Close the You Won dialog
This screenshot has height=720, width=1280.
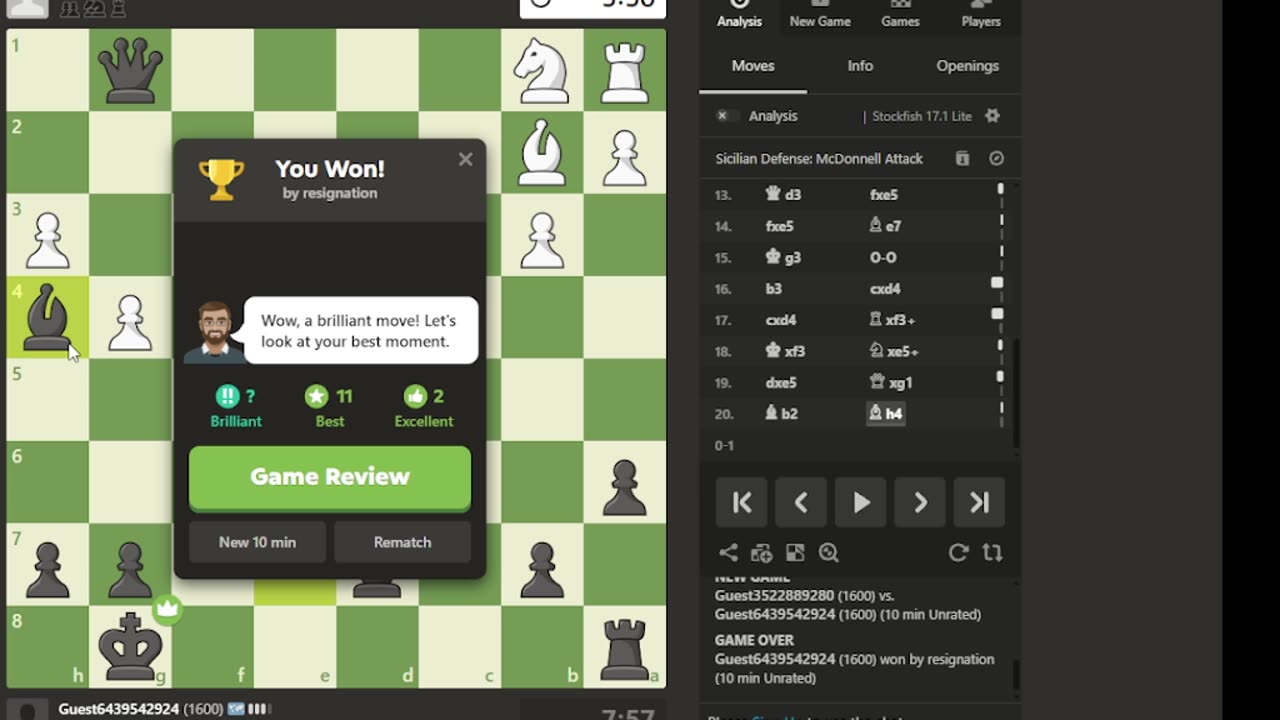click(x=465, y=159)
